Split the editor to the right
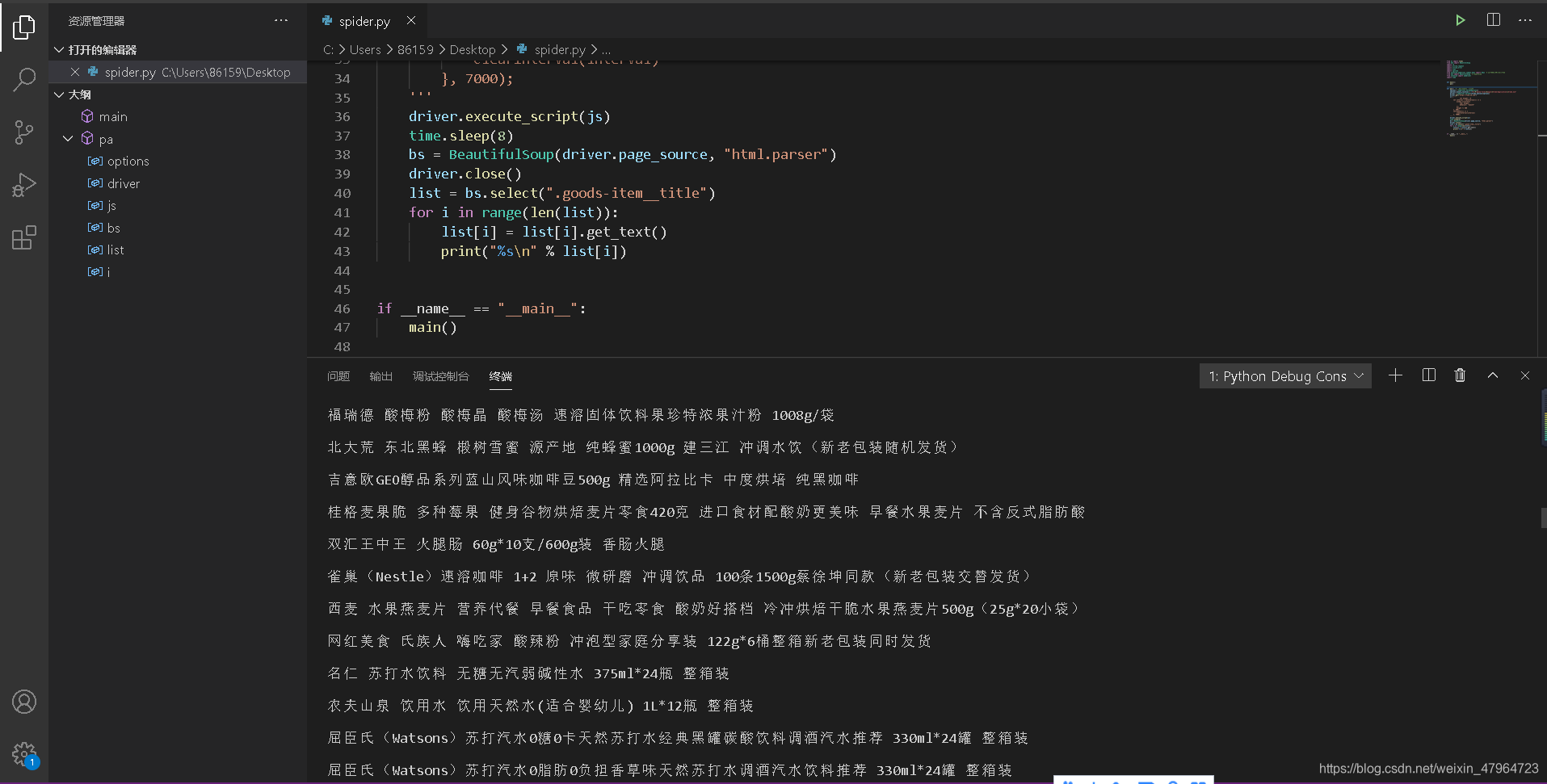 click(1493, 20)
